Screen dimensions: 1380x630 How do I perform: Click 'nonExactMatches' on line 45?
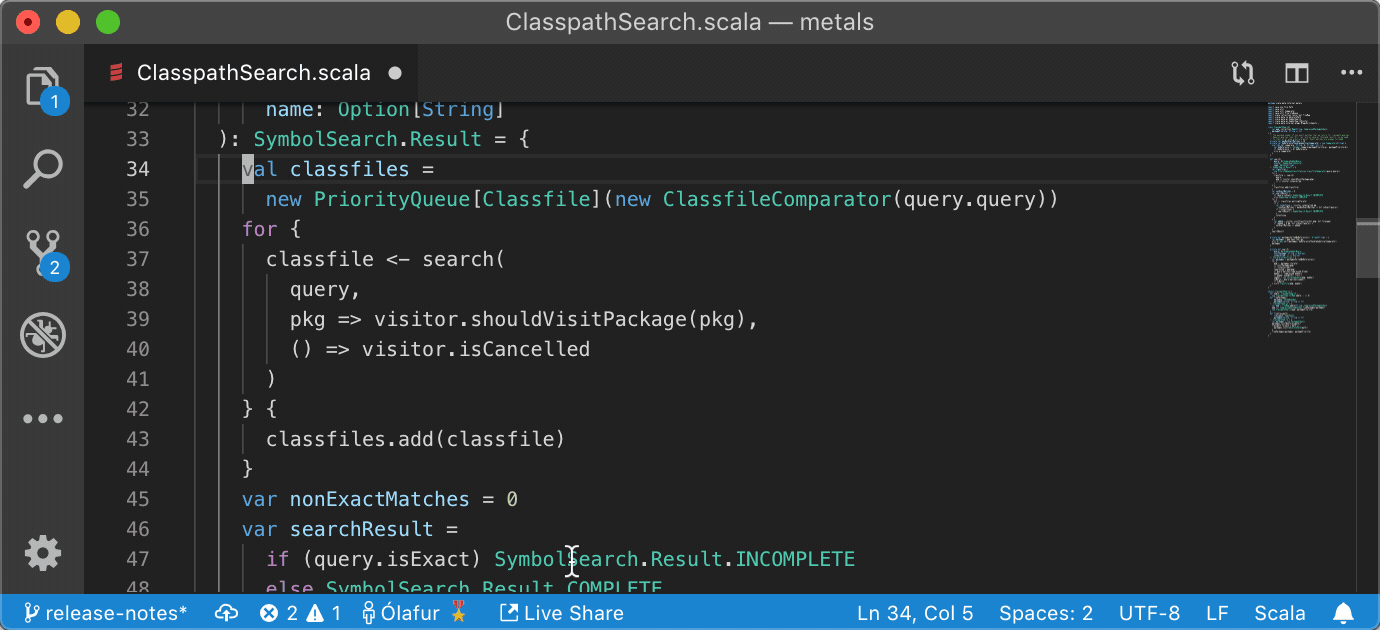(380, 499)
